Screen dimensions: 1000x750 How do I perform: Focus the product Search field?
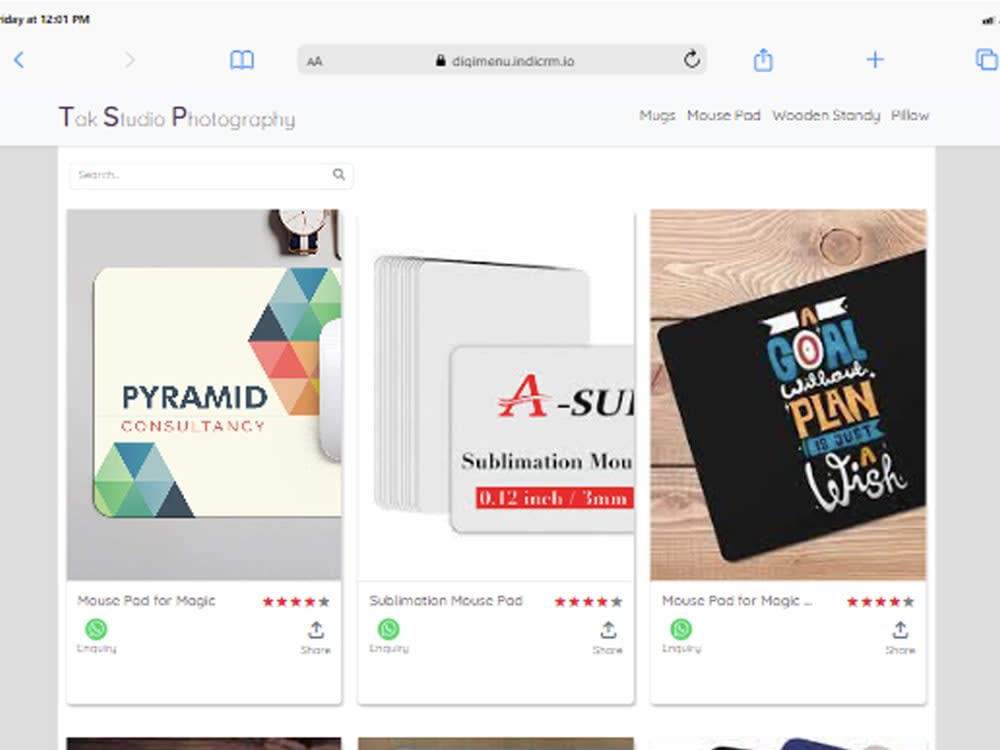click(x=211, y=175)
